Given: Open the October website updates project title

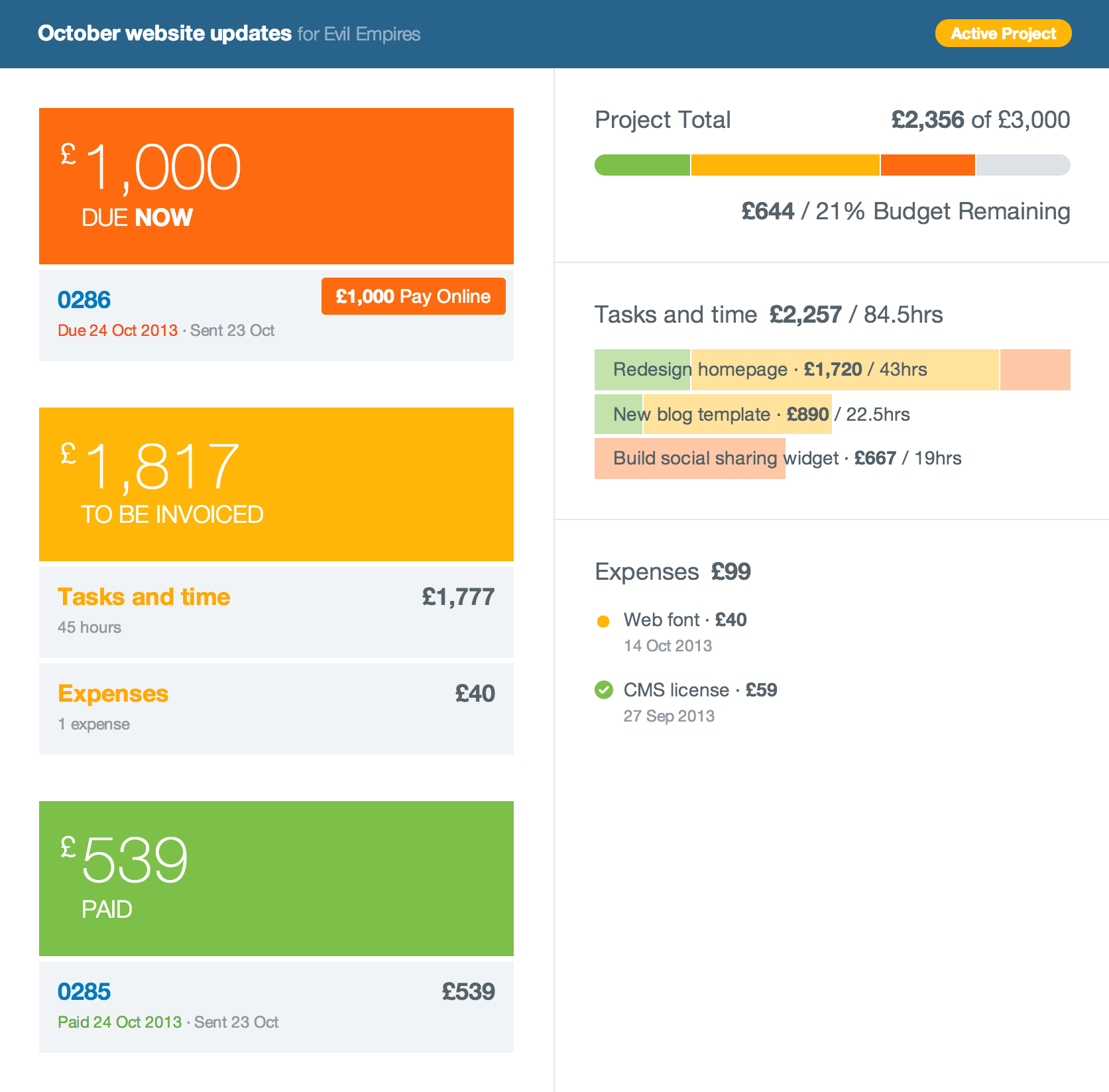Looking at the screenshot, I should point(164,32).
